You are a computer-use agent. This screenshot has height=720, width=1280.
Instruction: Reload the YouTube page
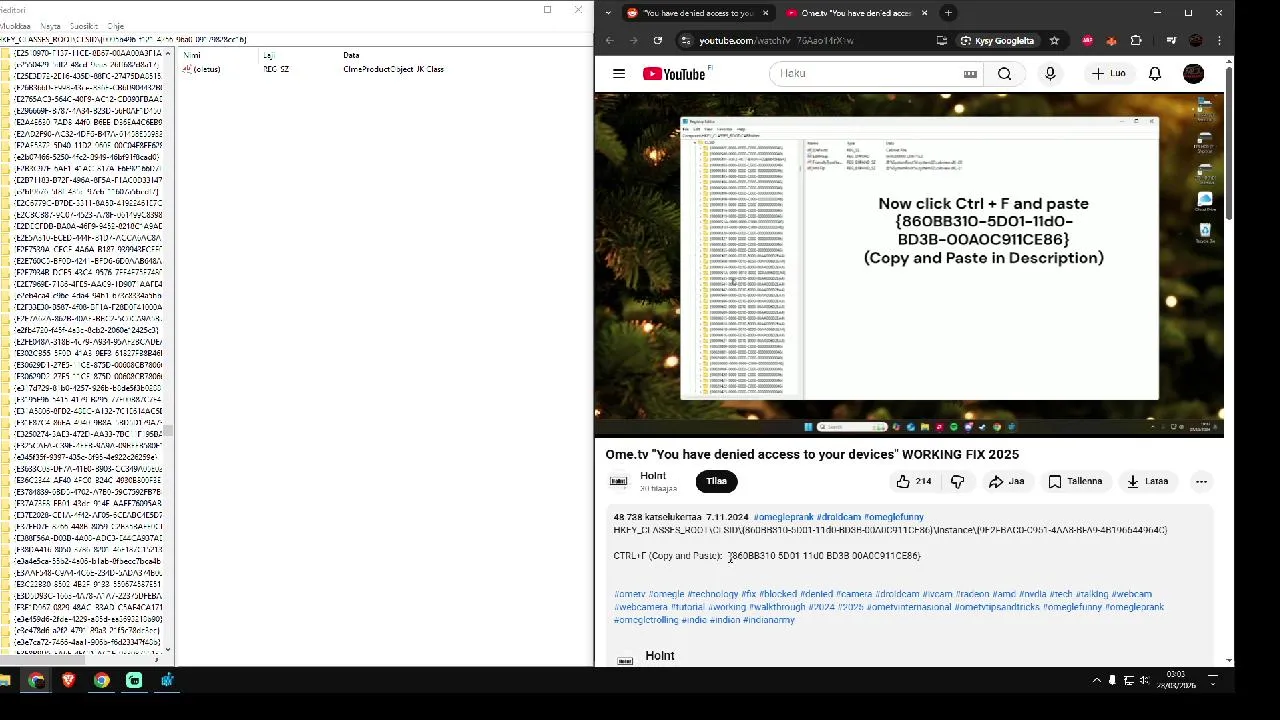[657, 40]
